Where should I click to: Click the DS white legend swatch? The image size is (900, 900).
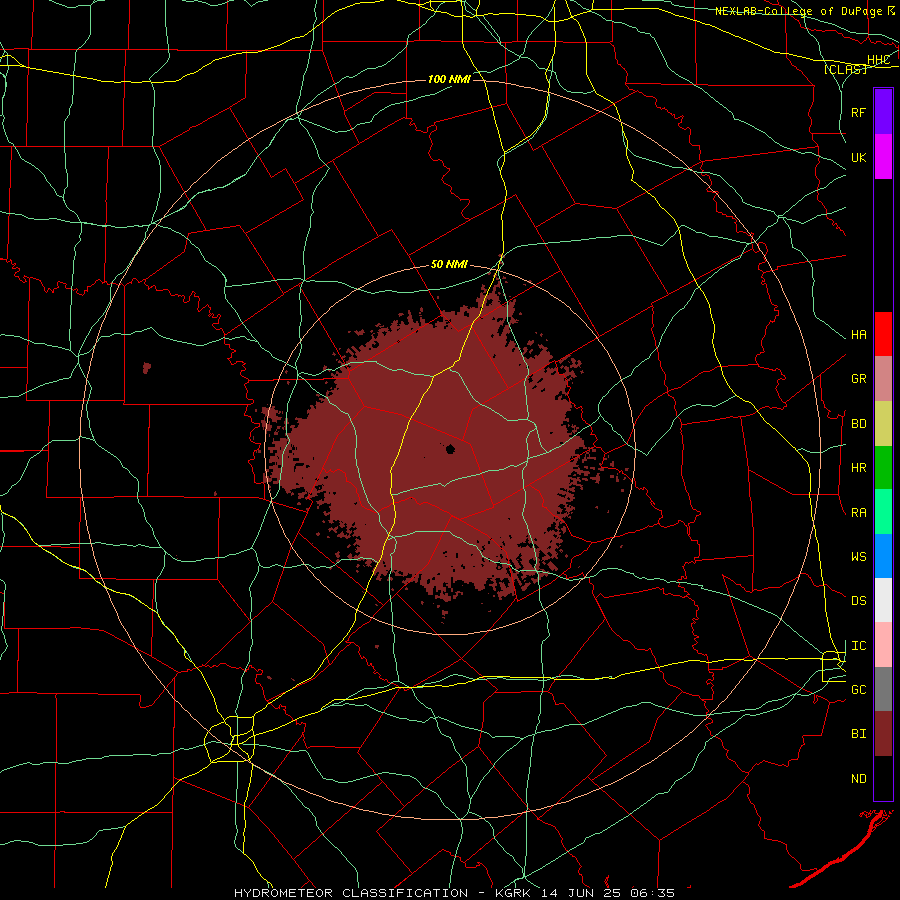pyautogui.click(x=883, y=600)
